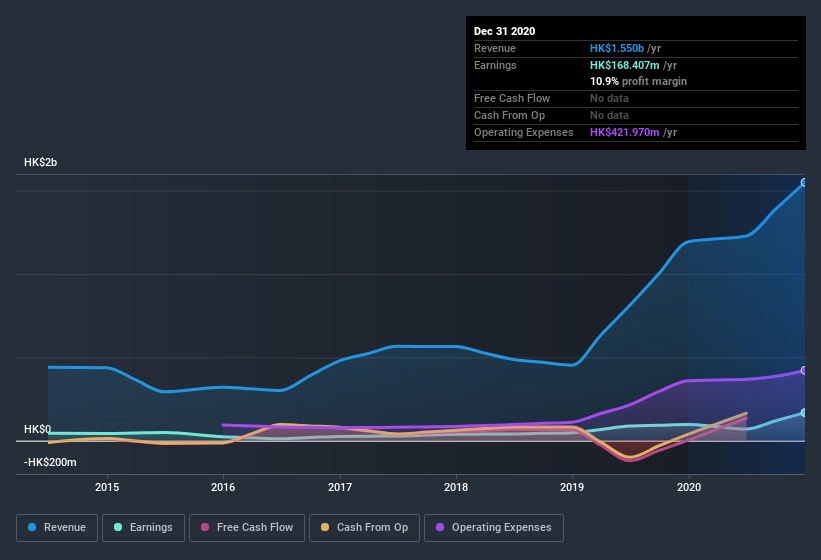Click the 2020 year label
This screenshot has height=560, width=821.
coord(688,488)
